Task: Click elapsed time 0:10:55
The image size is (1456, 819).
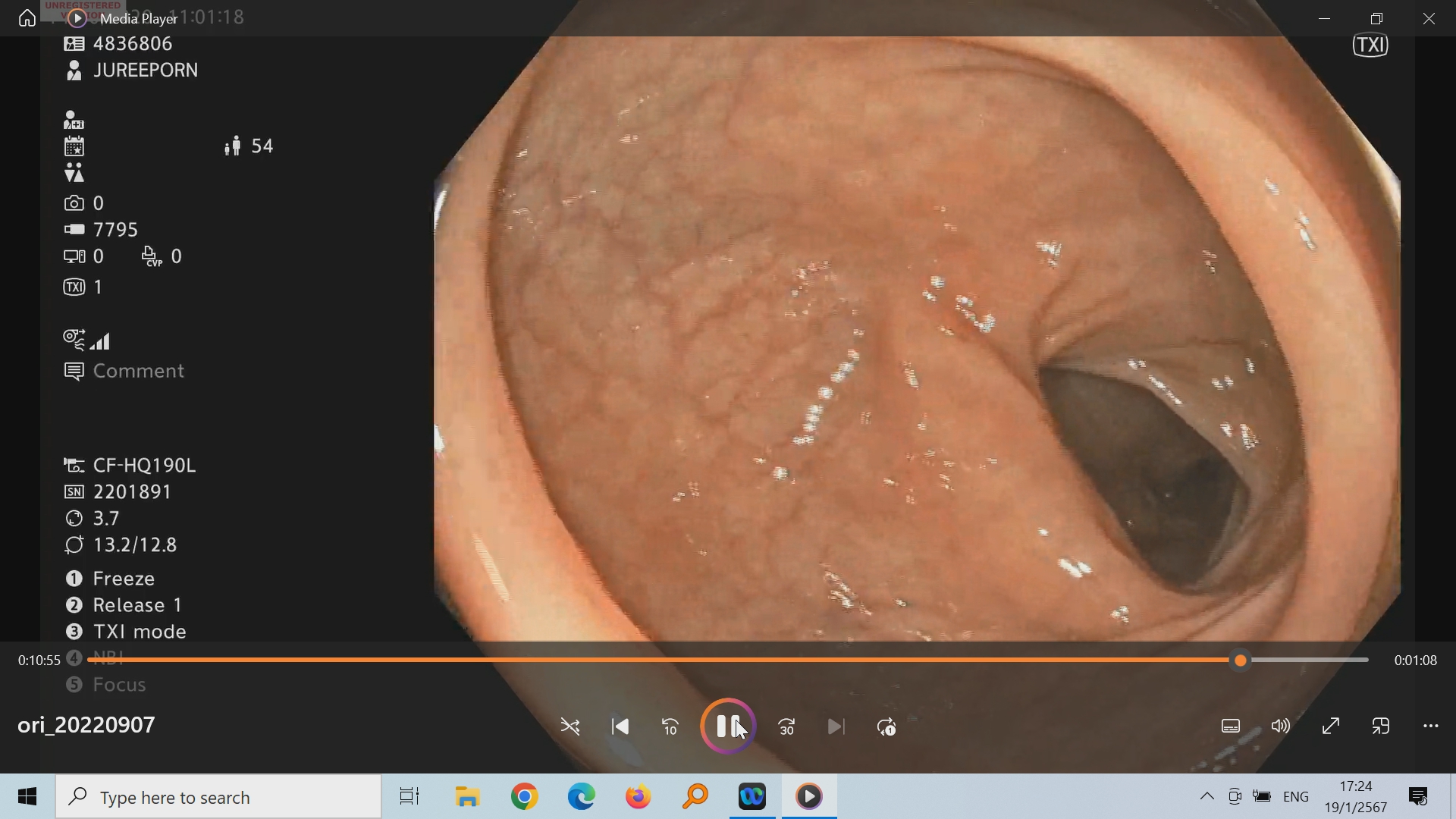Action: pos(39,661)
